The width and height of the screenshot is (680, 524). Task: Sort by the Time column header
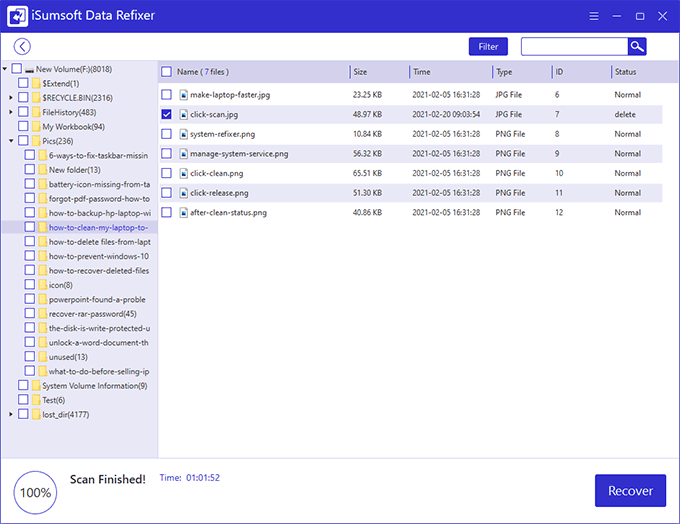click(x=422, y=72)
